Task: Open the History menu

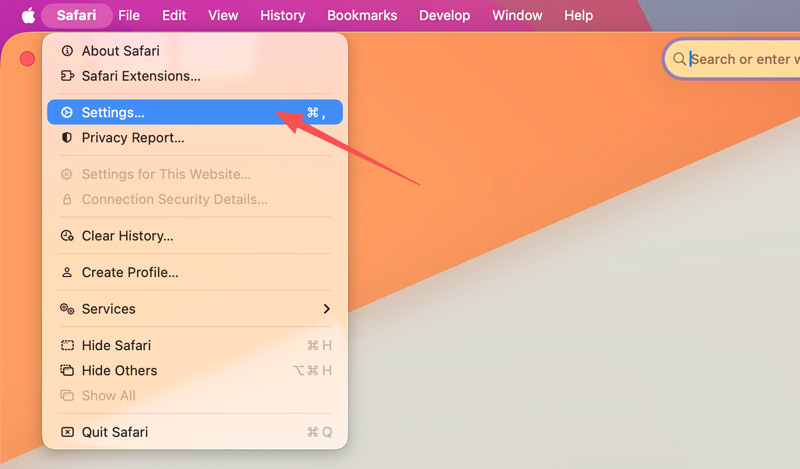Action: [x=283, y=15]
